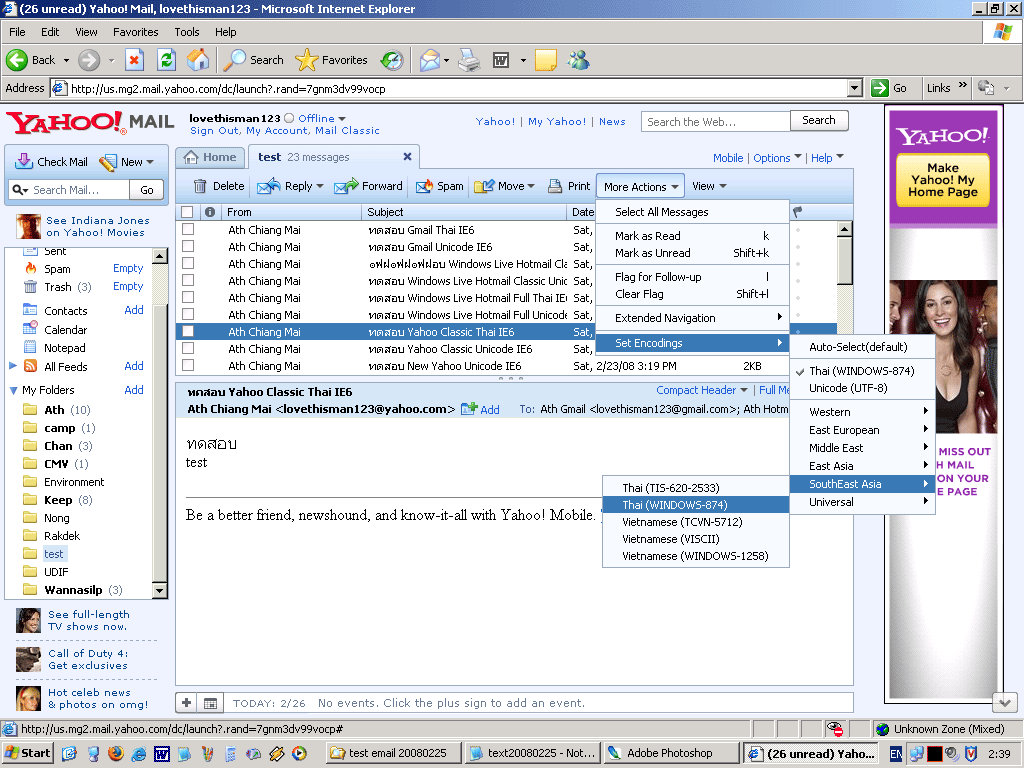The height and width of the screenshot is (768, 1024).
Task: Check the New Yahoo Unicode IE6 checkbox
Action: coord(188,365)
